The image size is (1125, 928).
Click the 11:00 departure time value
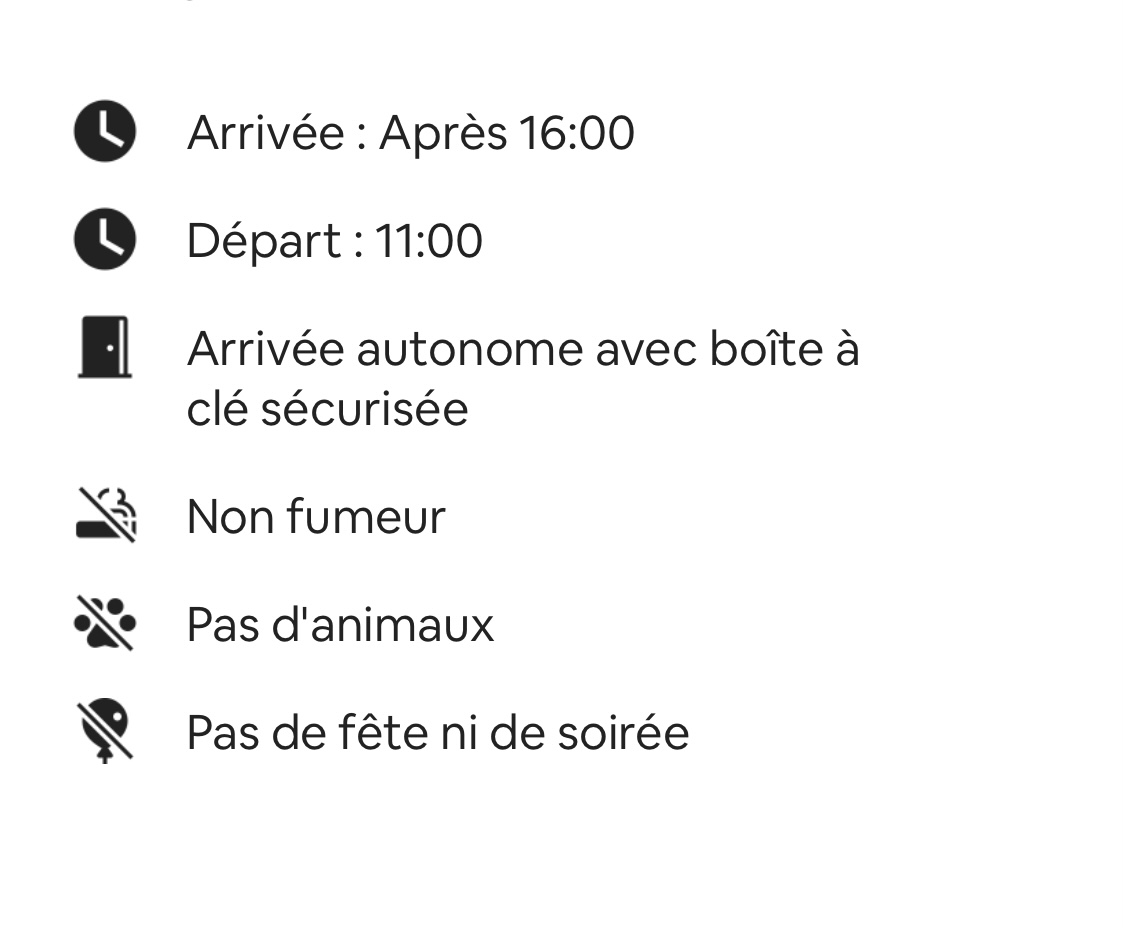pos(429,241)
